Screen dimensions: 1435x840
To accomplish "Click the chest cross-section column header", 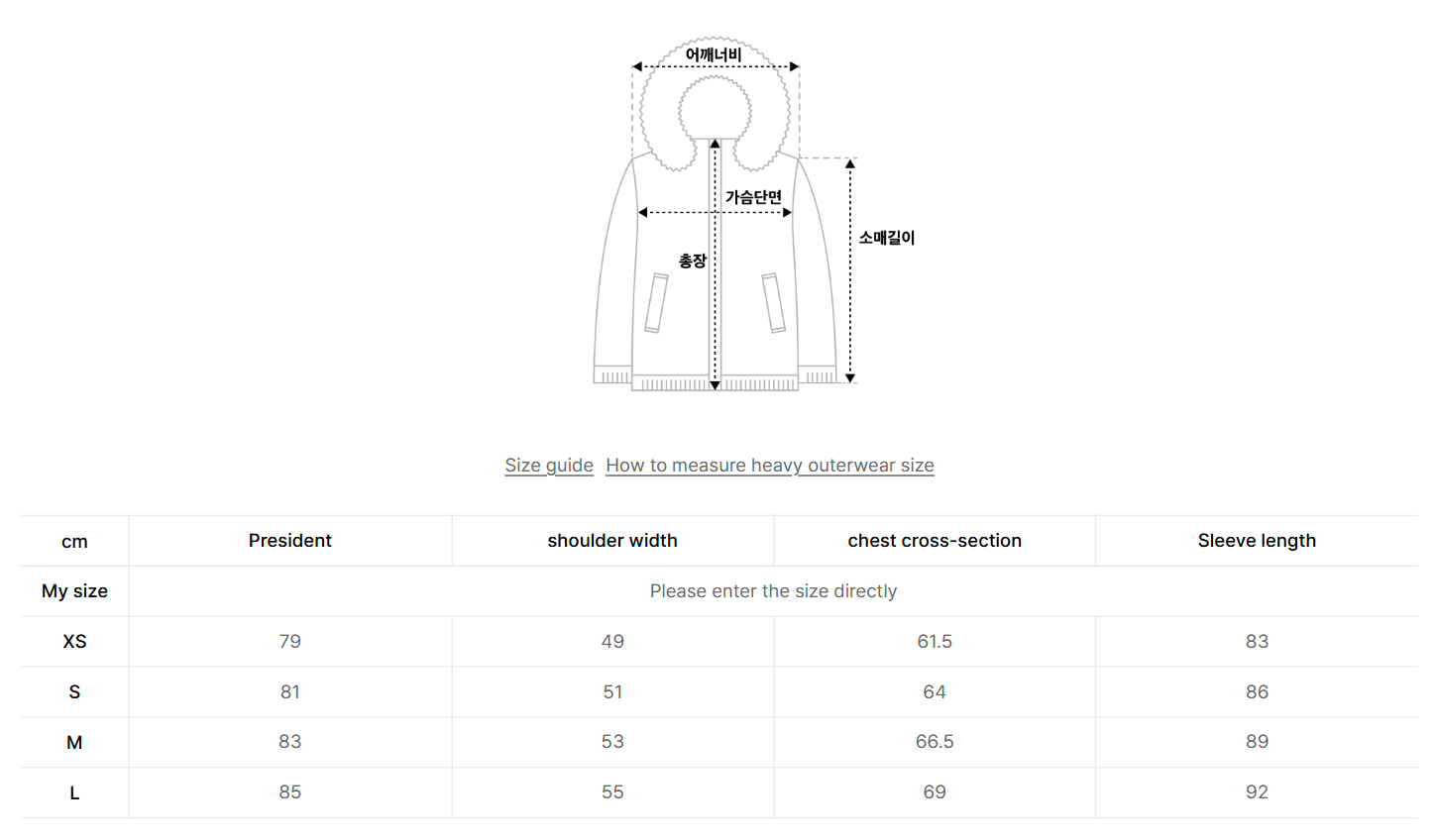I will point(935,541).
